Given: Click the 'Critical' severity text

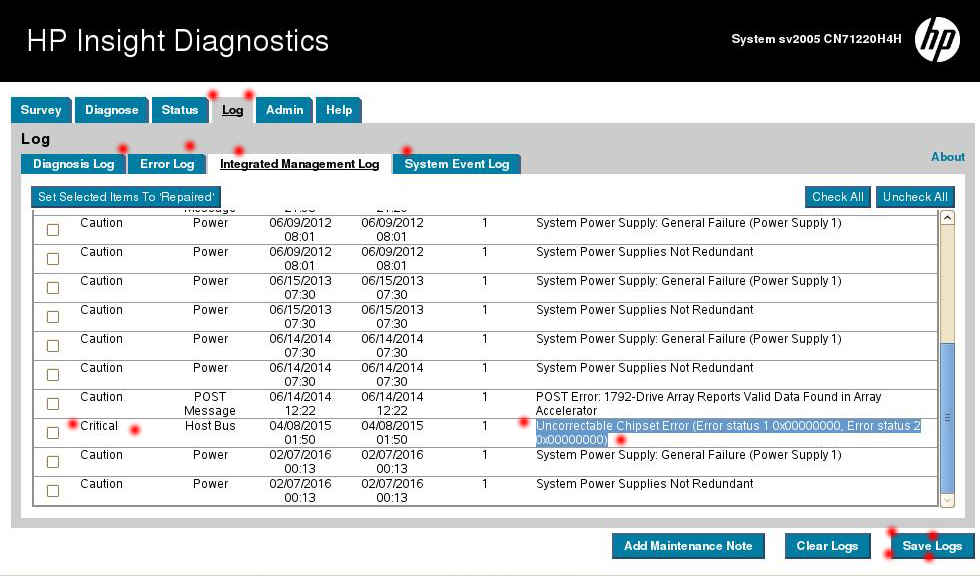Looking at the screenshot, I should tap(99, 426).
